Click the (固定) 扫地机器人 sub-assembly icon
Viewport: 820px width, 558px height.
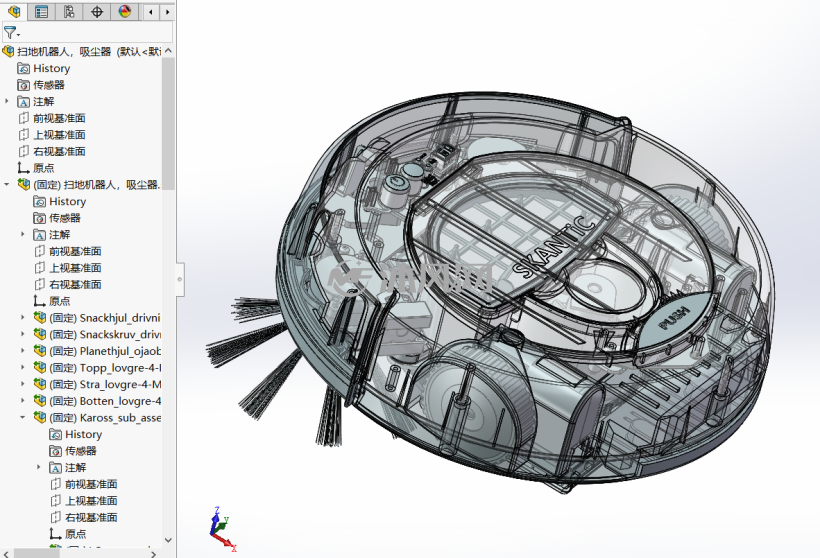(x=24, y=184)
